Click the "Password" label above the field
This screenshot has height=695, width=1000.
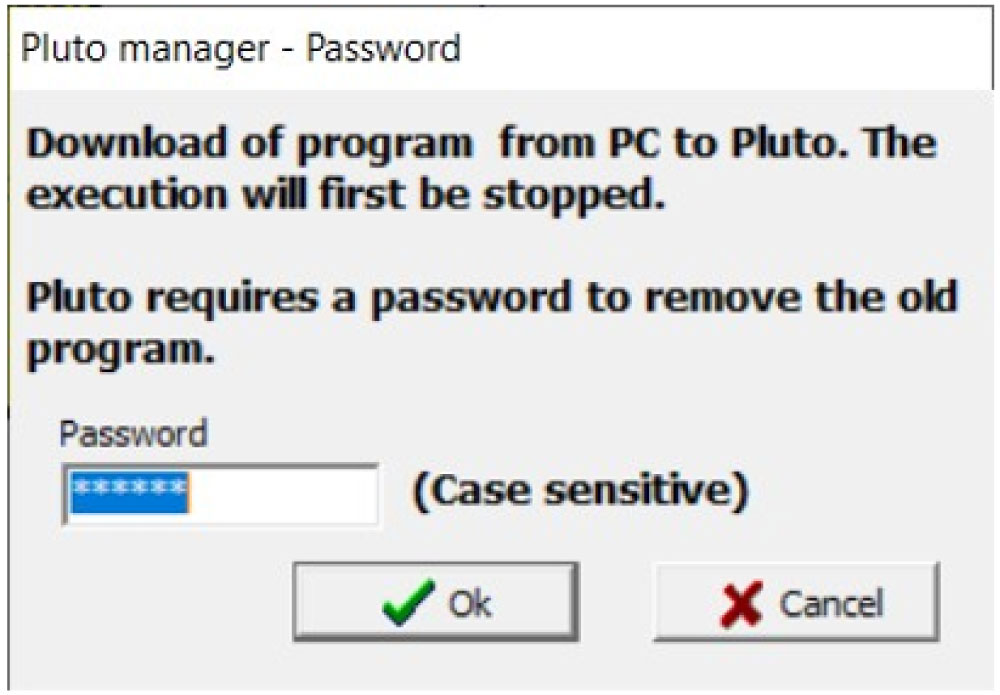click(133, 435)
